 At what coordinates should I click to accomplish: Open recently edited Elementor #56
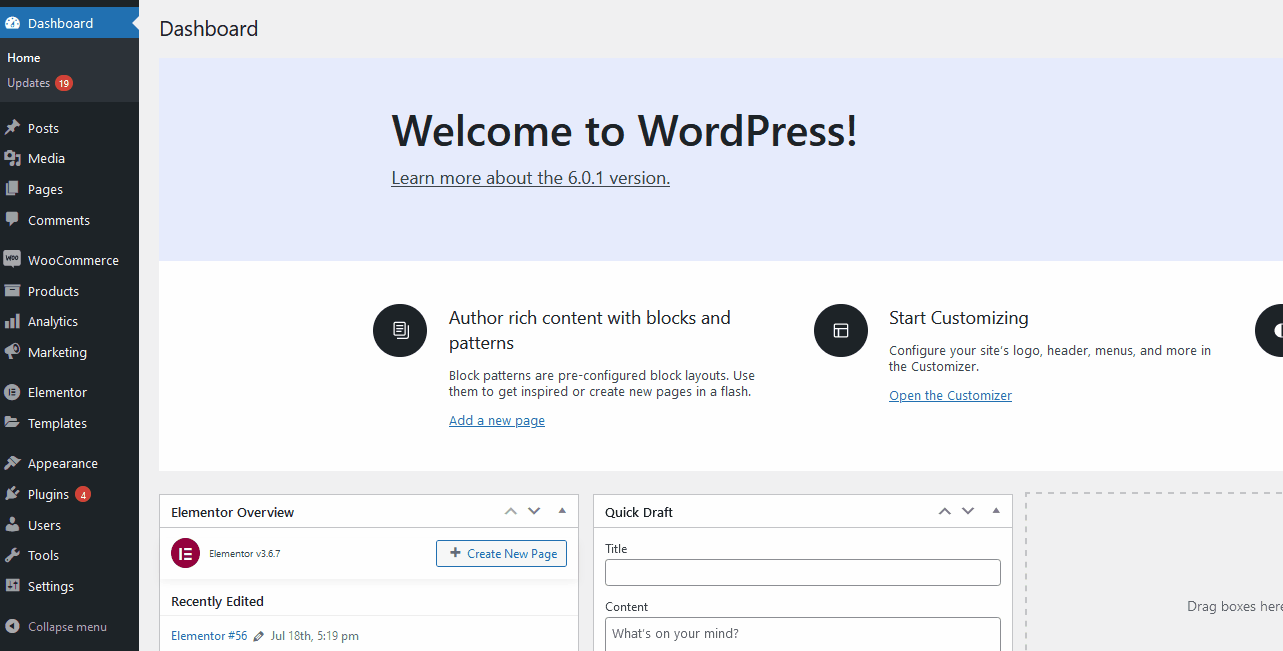coord(209,636)
